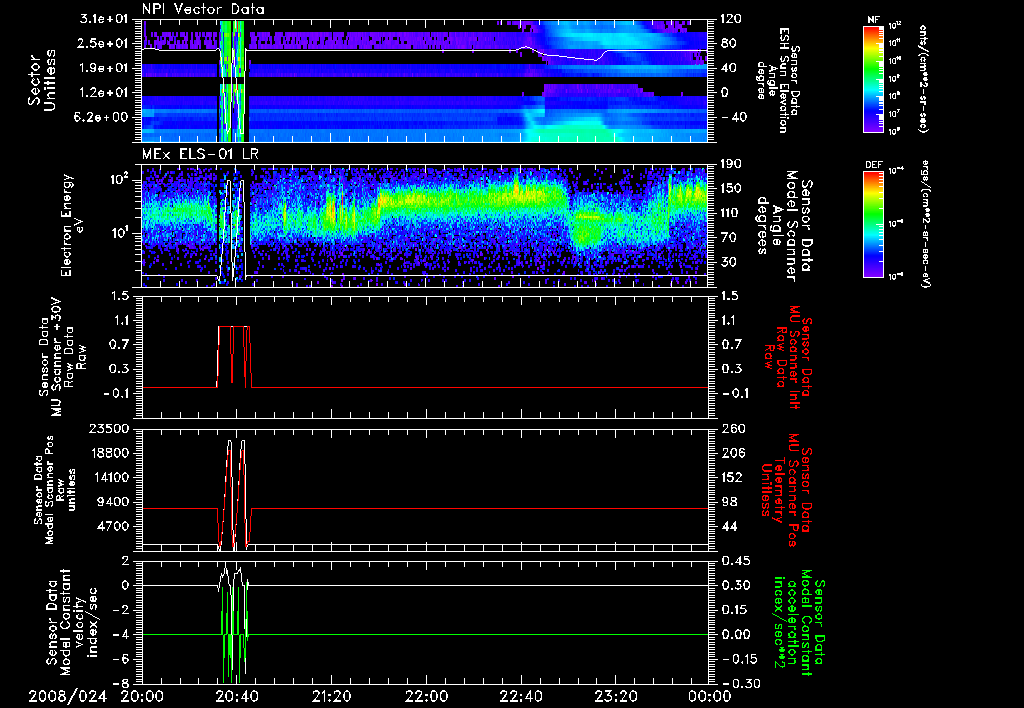Click the MU Scanner +30V raw data plot

pos(424,357)
